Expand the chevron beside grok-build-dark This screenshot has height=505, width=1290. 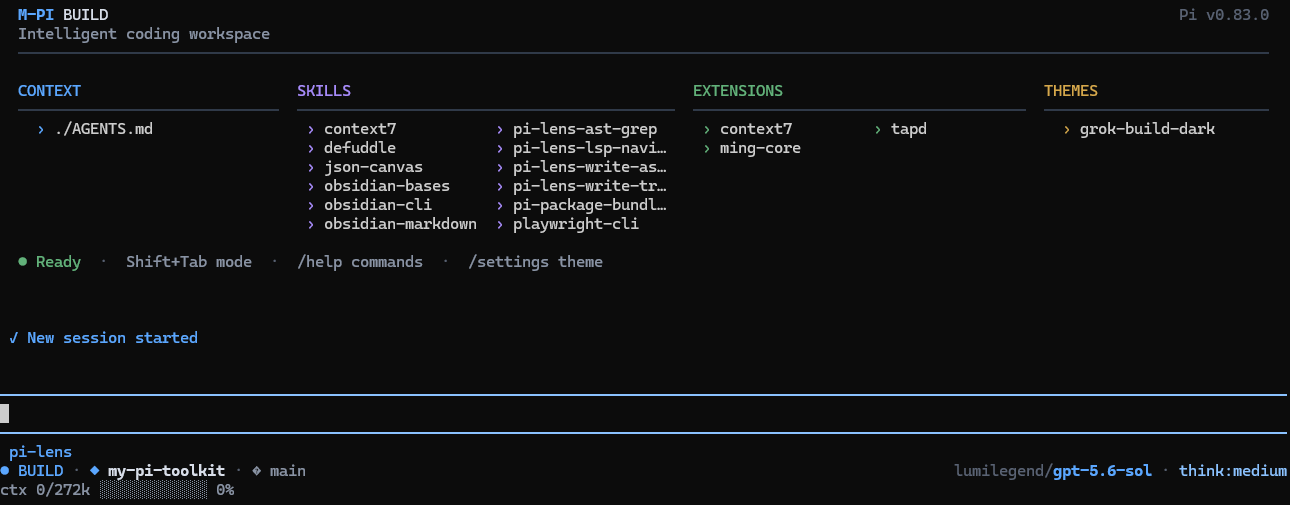pos(1067,129)
